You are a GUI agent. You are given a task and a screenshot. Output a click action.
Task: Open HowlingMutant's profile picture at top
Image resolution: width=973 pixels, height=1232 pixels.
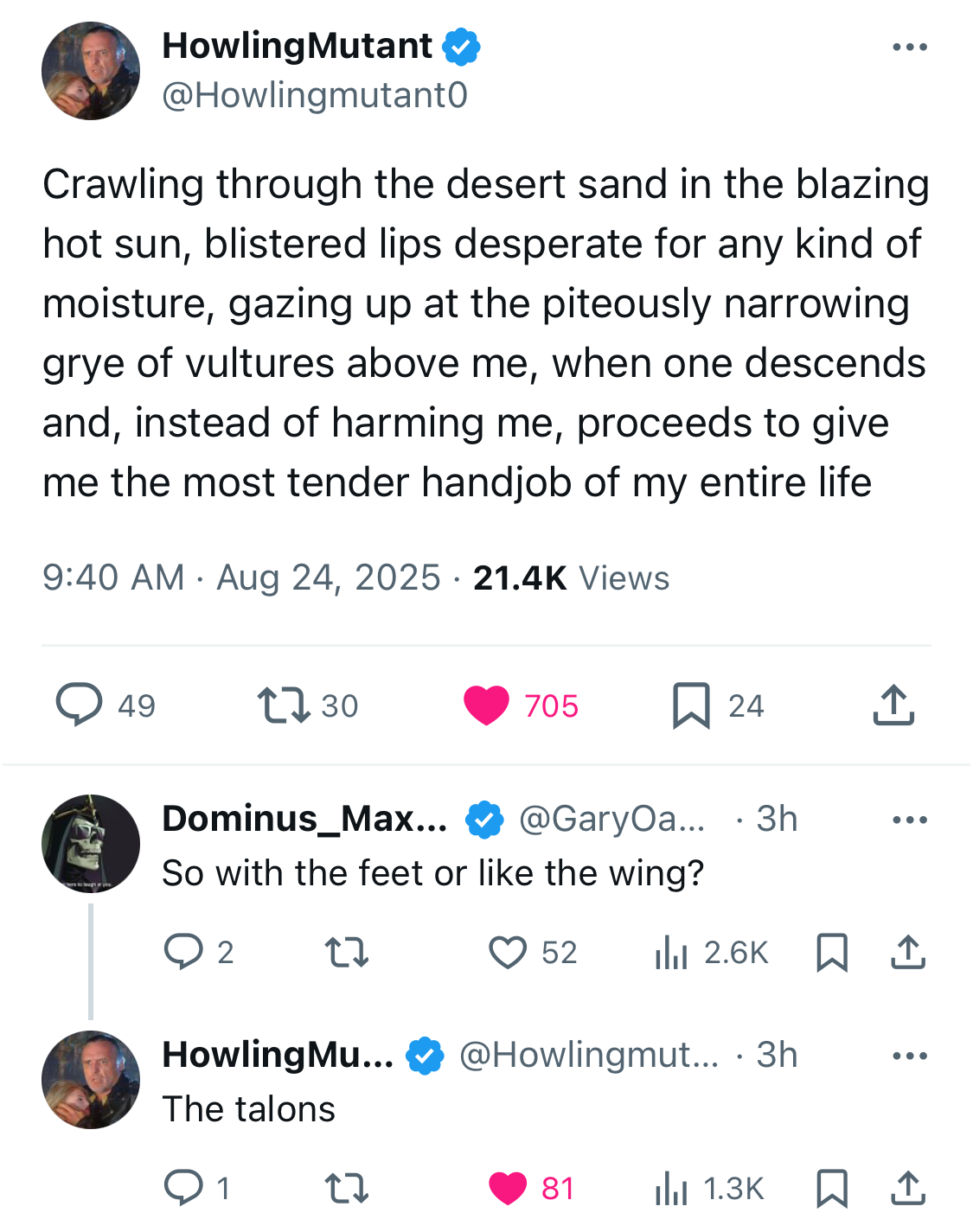coord(91,71)
